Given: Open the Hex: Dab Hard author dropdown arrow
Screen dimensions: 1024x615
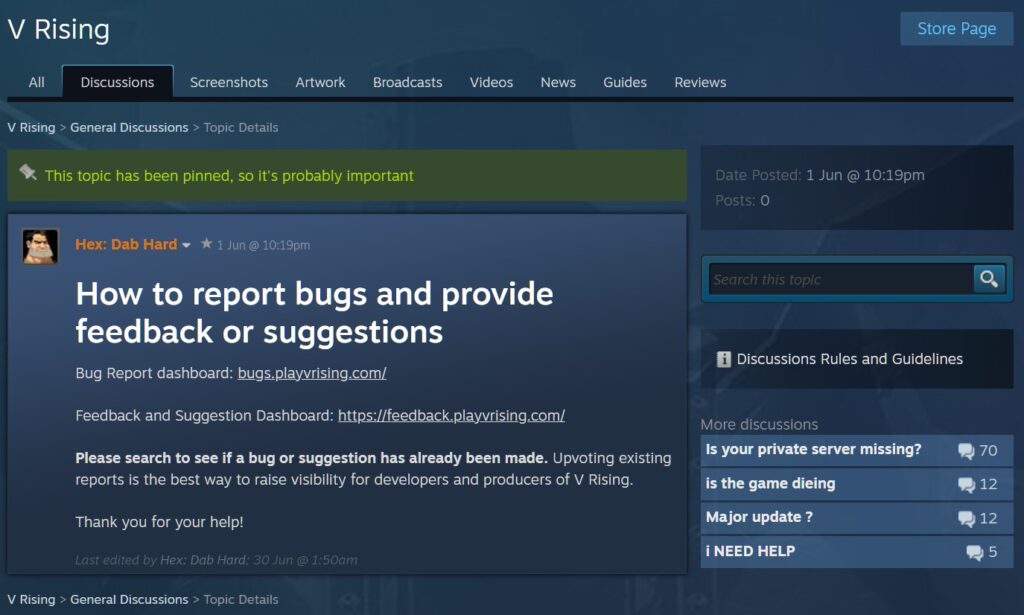Looking at the screenshot, I should point(186,245).
